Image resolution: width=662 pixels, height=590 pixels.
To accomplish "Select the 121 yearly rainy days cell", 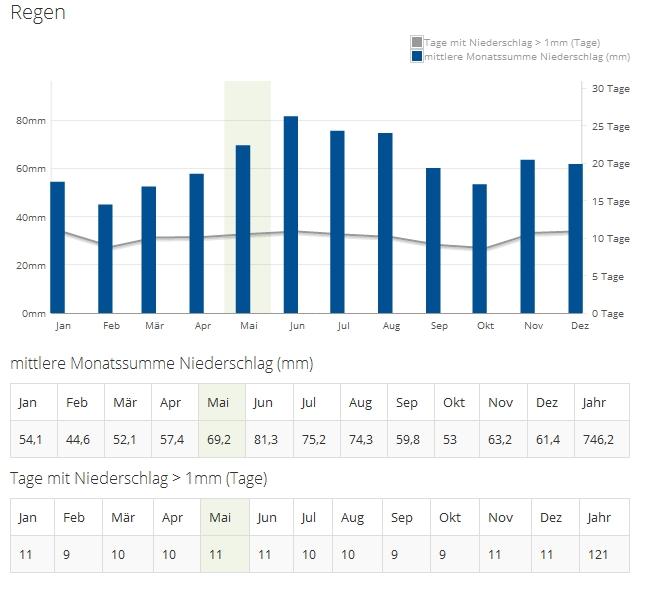I will click(597, 554).
